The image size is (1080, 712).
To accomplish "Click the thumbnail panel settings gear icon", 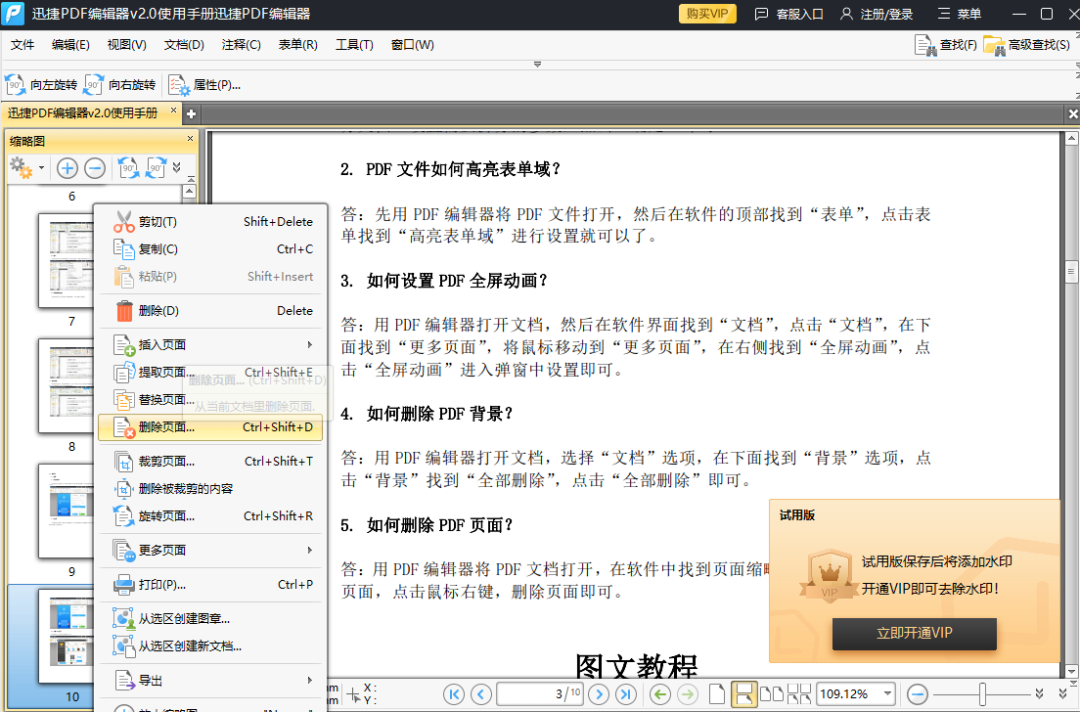I will tap(20, 167).
